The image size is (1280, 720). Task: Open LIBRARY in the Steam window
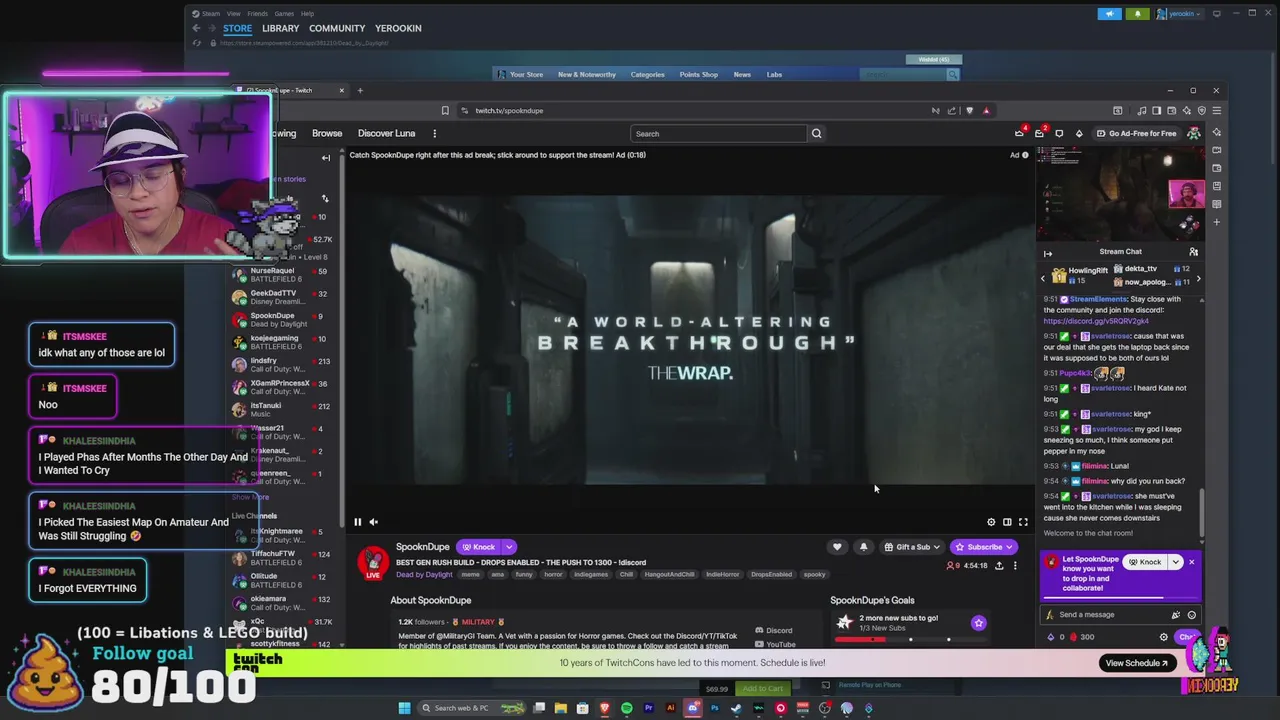click(x=280, y=28)
